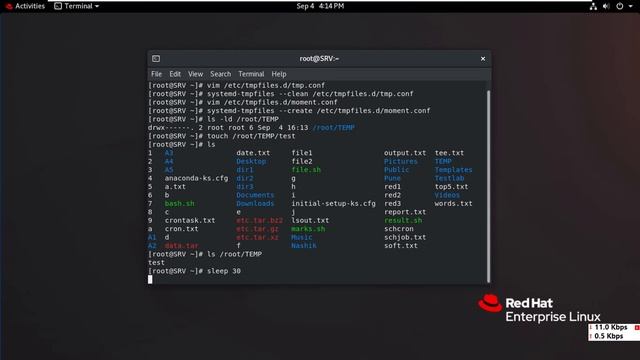This screenshot has height=360, width=640.
Task: Open the clock showing Sep 4 4:14 PM
Action: 320,6
